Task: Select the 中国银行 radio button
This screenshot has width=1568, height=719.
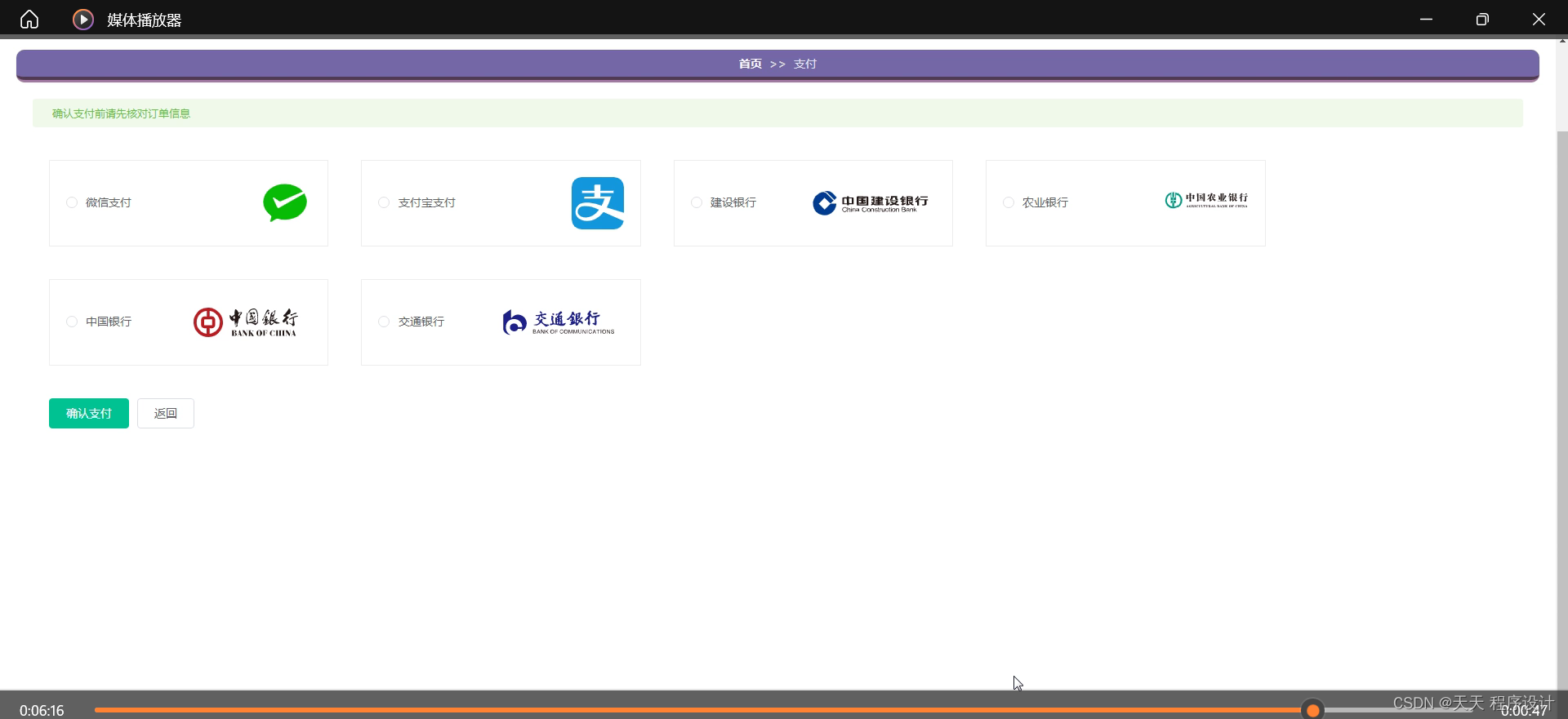Action: pyautogui.click(x=72, y=322)
